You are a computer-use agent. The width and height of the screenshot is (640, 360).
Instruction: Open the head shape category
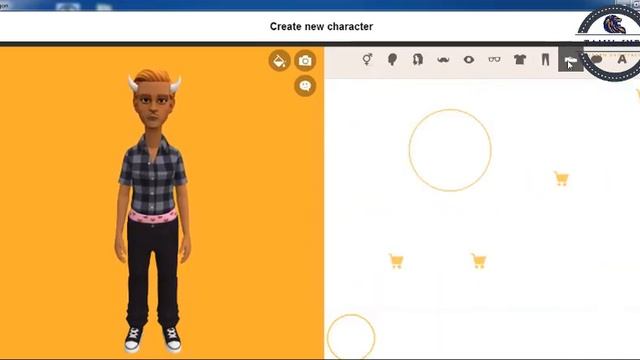click(x=392, y=60)
